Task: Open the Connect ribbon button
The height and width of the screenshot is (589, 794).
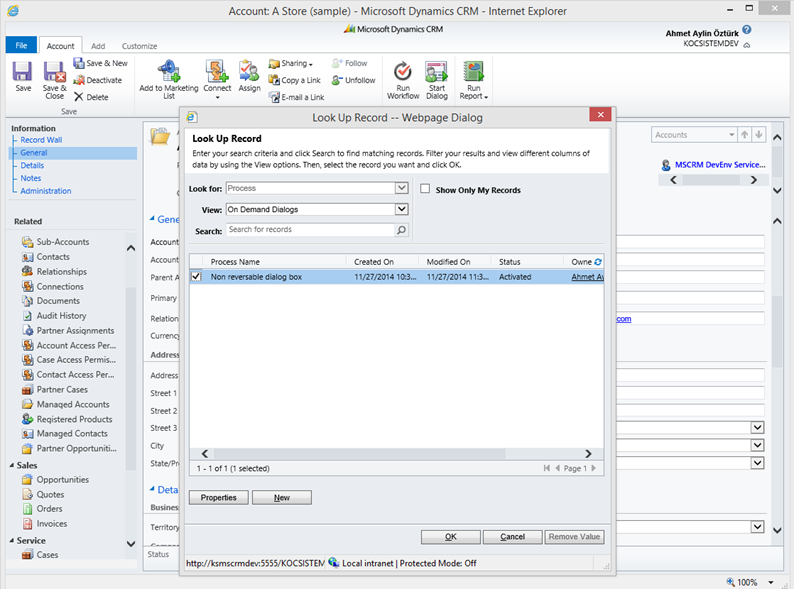Action: [x=217, y=79]
